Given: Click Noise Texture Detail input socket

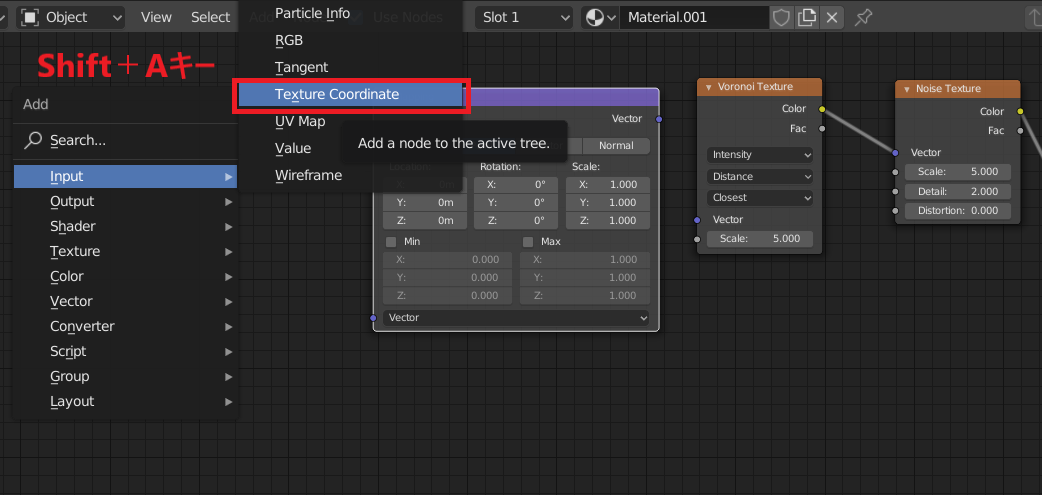Looking at the screenshot, I should click(895, 191).
